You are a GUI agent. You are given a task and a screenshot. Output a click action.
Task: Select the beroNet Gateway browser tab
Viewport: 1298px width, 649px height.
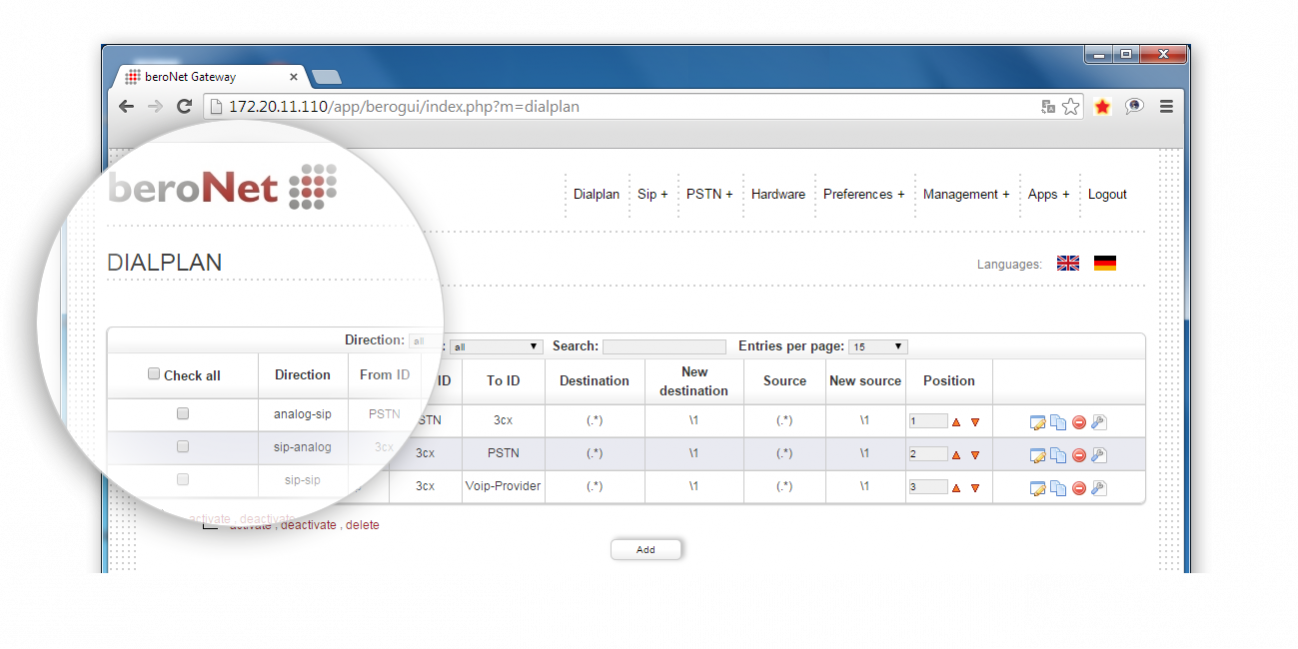pyautogui.click(x=210, y=77)
